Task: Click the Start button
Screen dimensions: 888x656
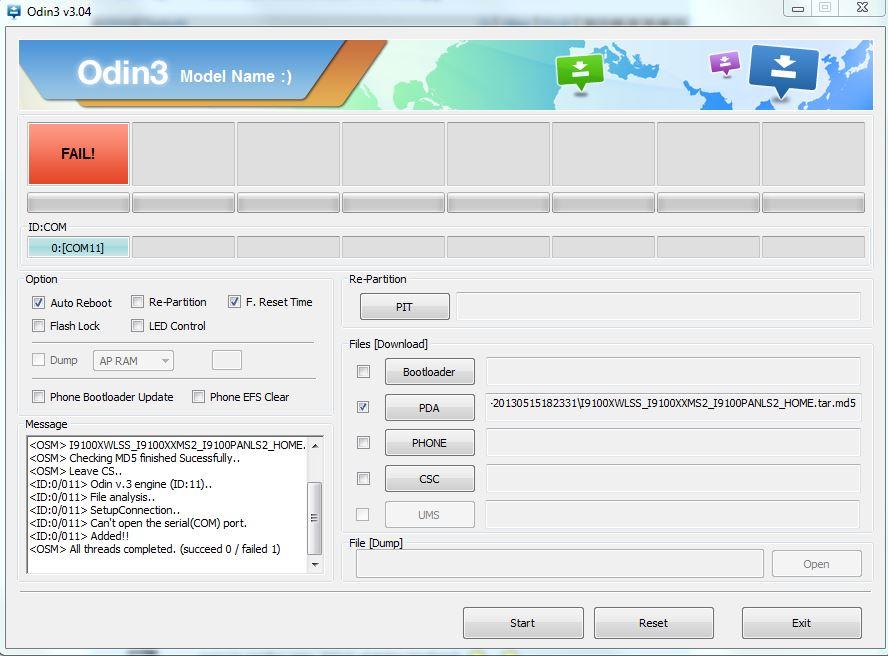Action: pos(523,623)
